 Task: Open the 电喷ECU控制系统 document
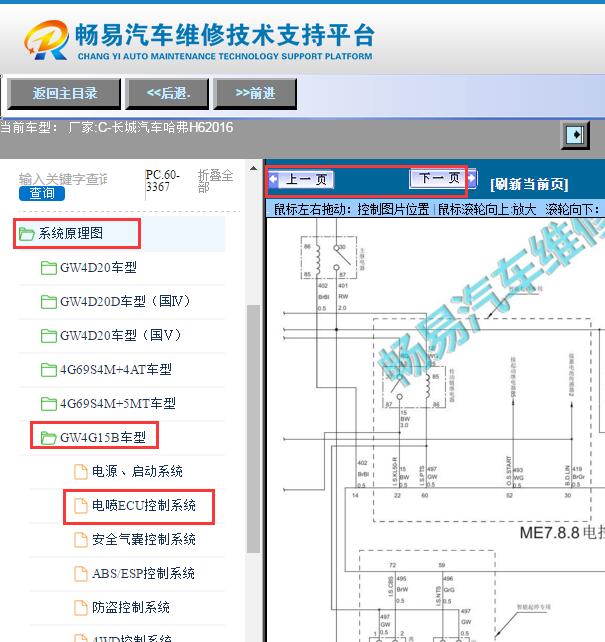click(143, 506)
